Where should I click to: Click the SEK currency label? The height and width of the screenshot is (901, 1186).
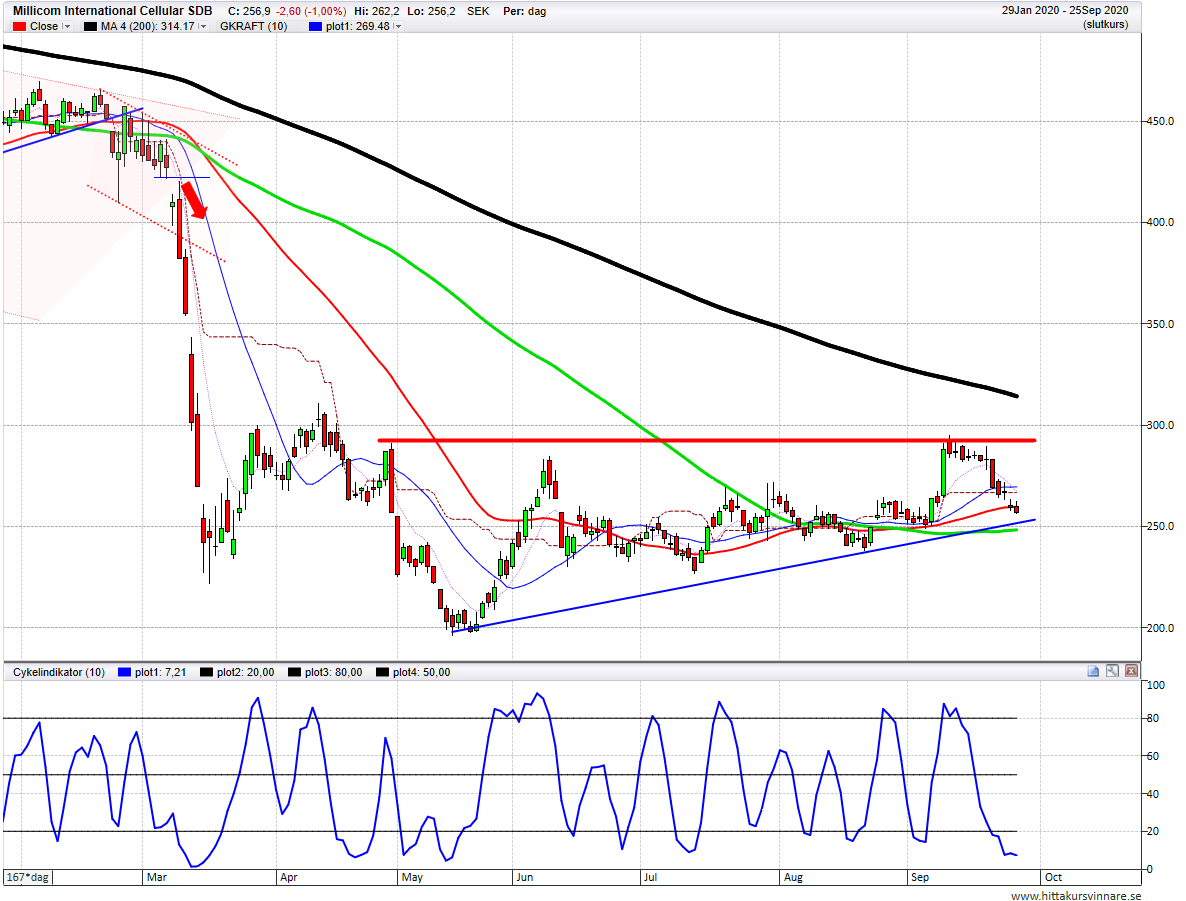pos(478,11)
